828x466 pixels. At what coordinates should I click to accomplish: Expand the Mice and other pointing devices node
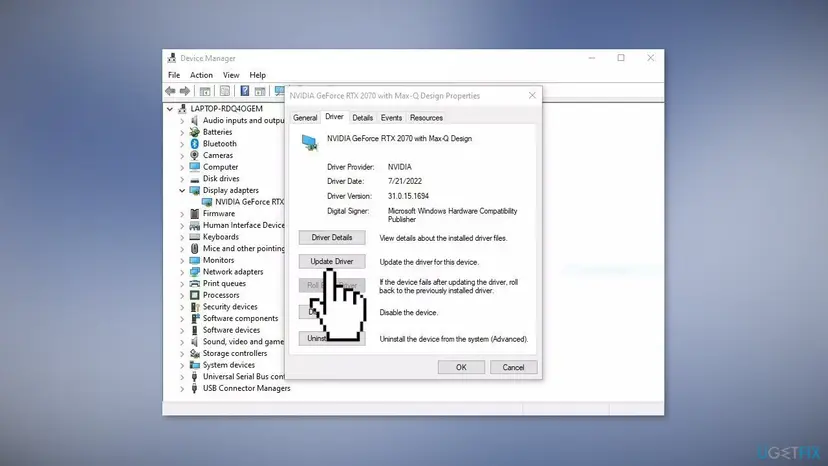point(182,248)
